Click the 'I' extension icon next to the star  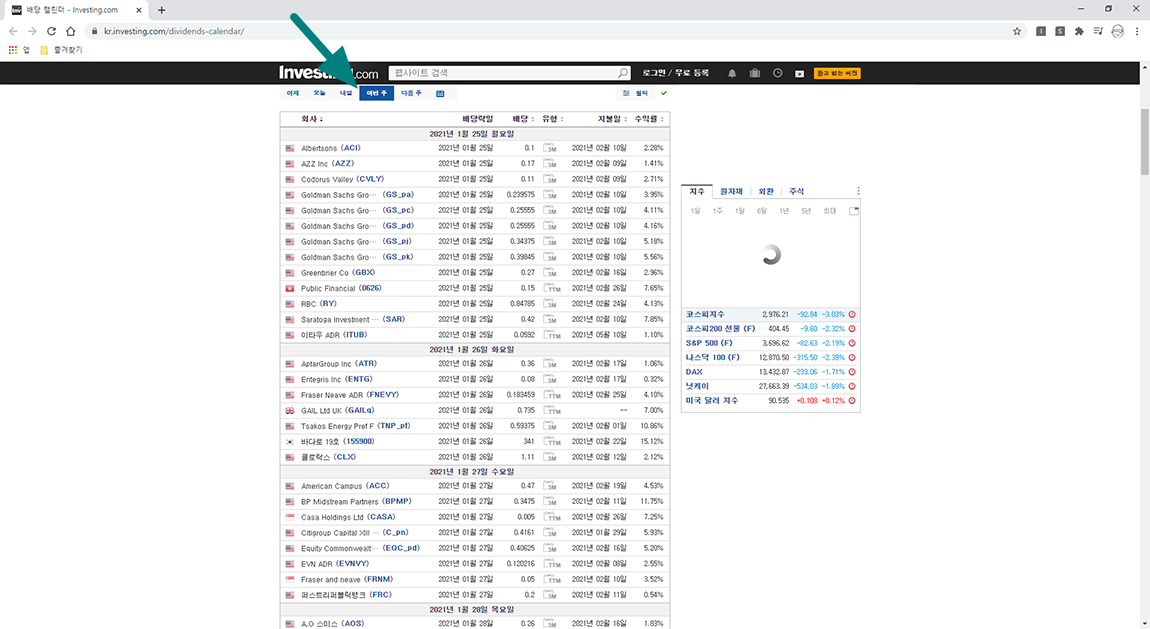click(x=1040, y=31)
